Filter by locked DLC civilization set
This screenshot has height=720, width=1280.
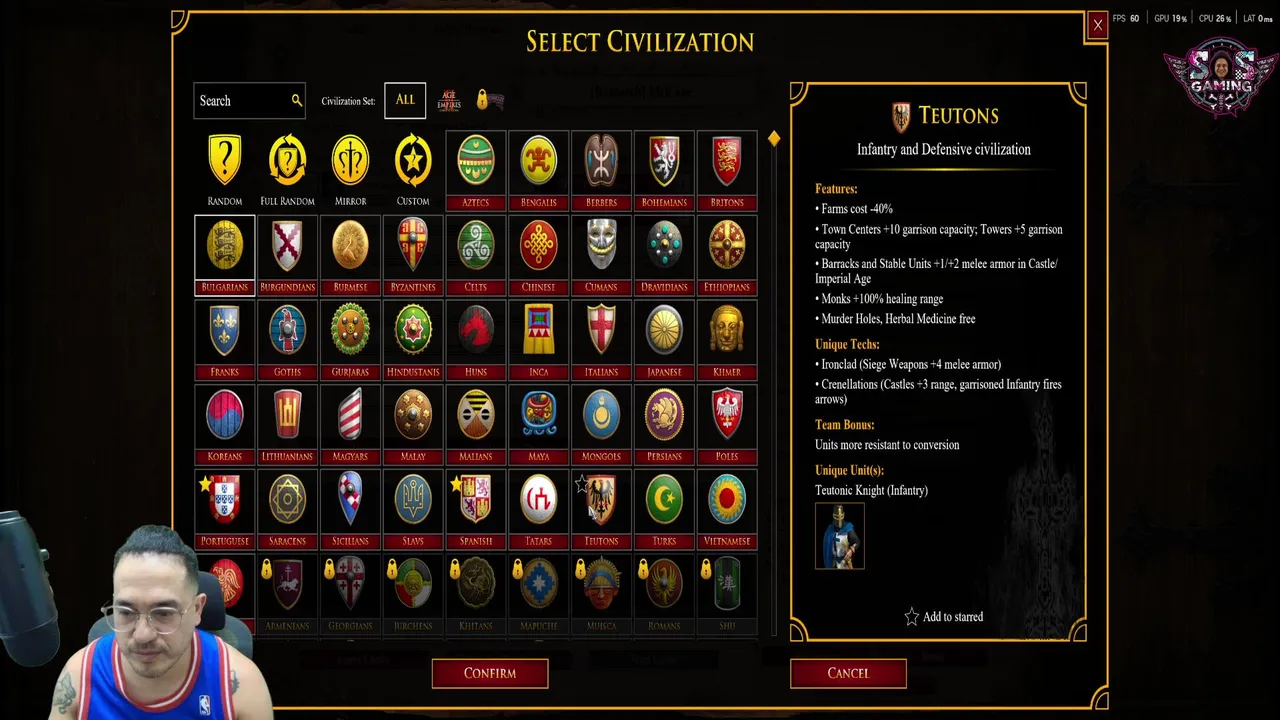(x=490, y=100)
